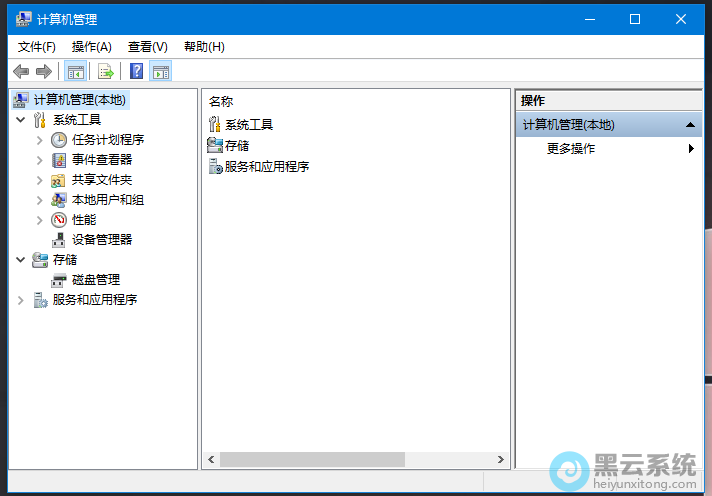This screenshot has height=496, width=712.
Task: Click the 系统工具 wrench icon in tree
Action: 40,120
